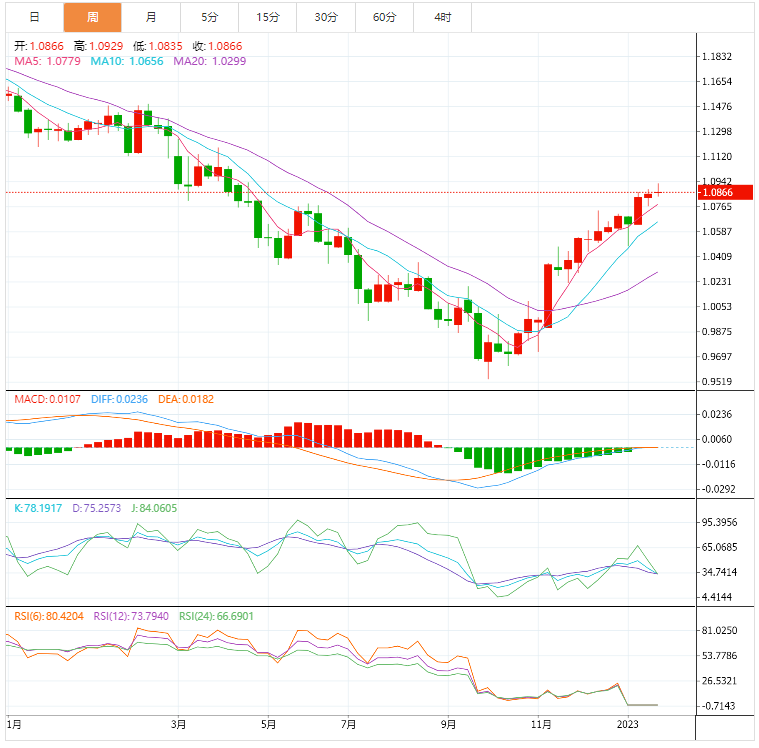The image size is (759, 748).
Task: Click the RSI(12): 73.7940 label
Action: 131,616
